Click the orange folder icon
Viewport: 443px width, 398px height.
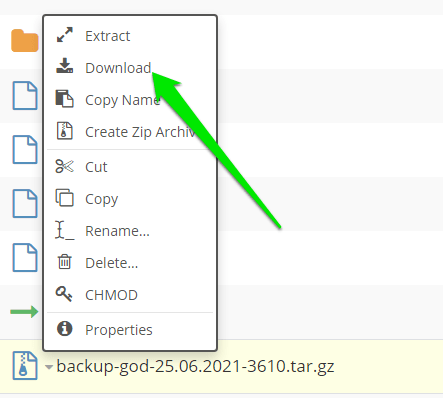coord(25,41)
